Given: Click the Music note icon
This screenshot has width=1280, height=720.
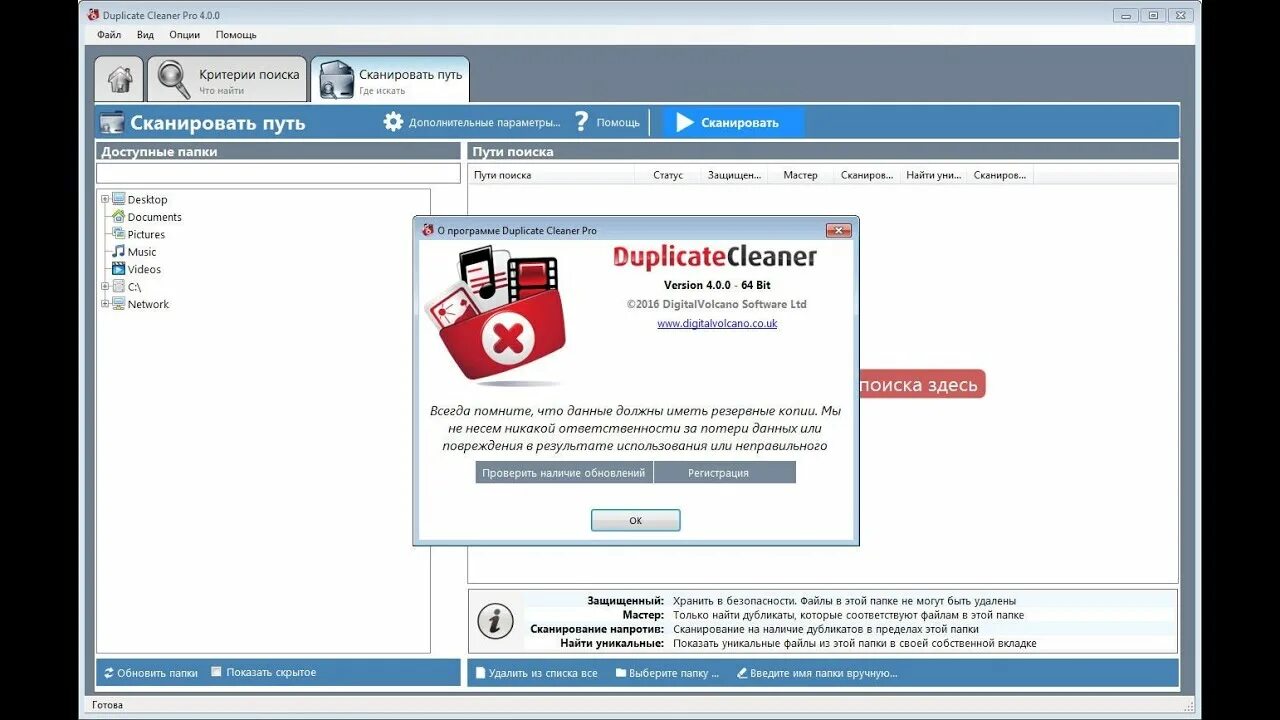Looking at the screenshot, I should point(119,251).
